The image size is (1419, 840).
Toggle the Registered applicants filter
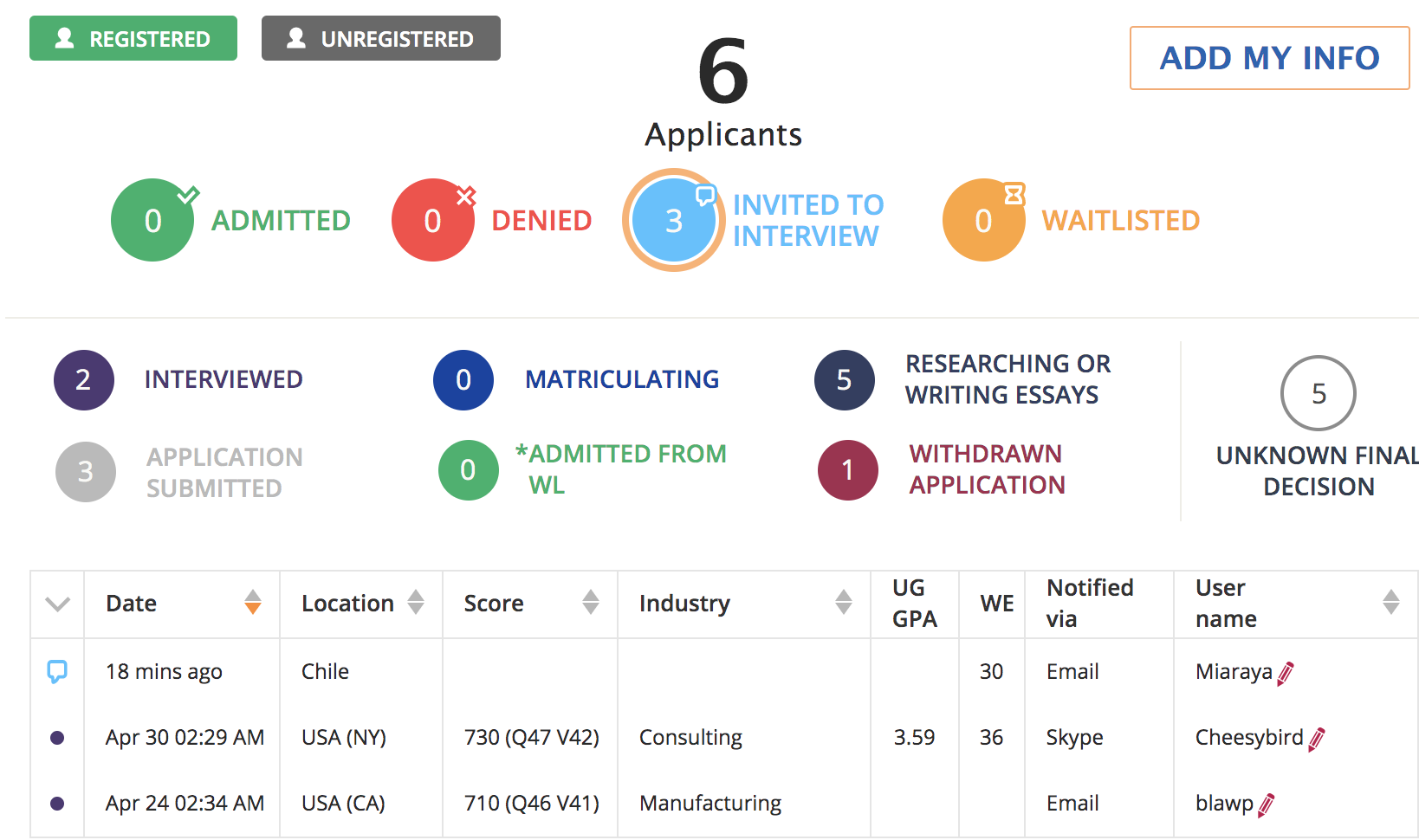pyautogui.click(x=133, y=39)
